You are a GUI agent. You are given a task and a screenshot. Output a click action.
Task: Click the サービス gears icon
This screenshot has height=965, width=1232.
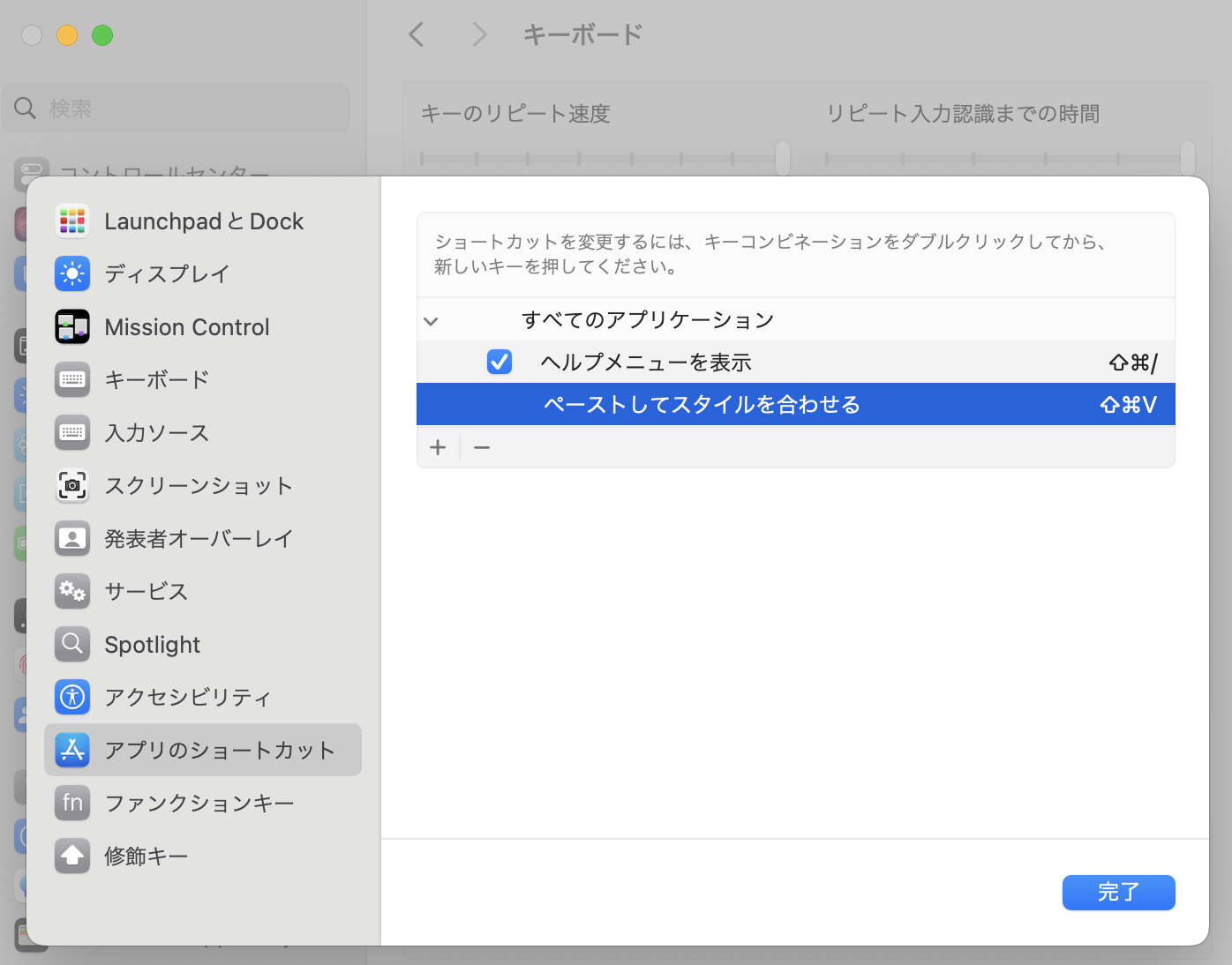72,592
